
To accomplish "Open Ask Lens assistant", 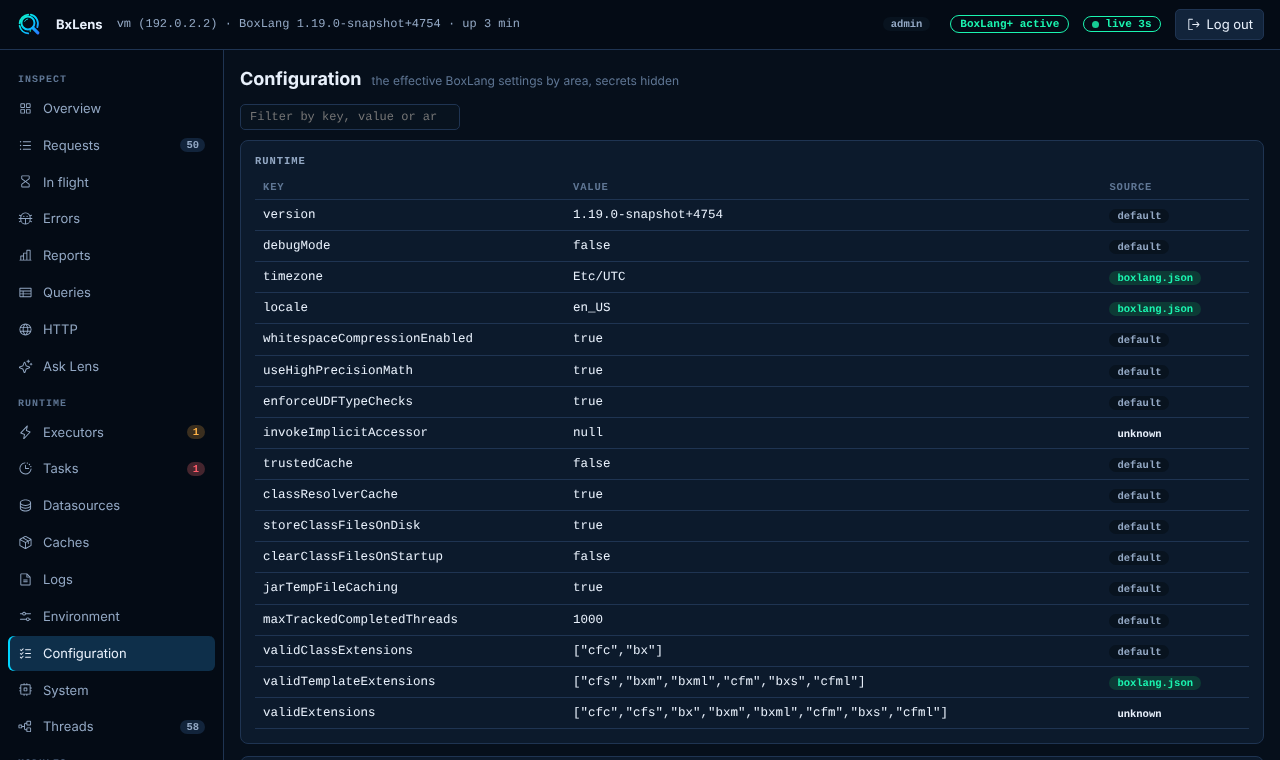I will pyautogui.click(x=111, y=366).
